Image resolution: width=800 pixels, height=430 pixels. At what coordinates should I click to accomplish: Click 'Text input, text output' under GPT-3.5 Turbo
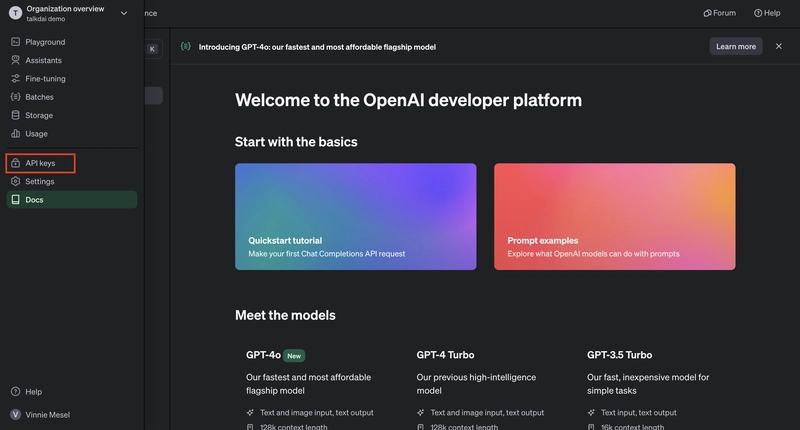click(x=639, y=413)
